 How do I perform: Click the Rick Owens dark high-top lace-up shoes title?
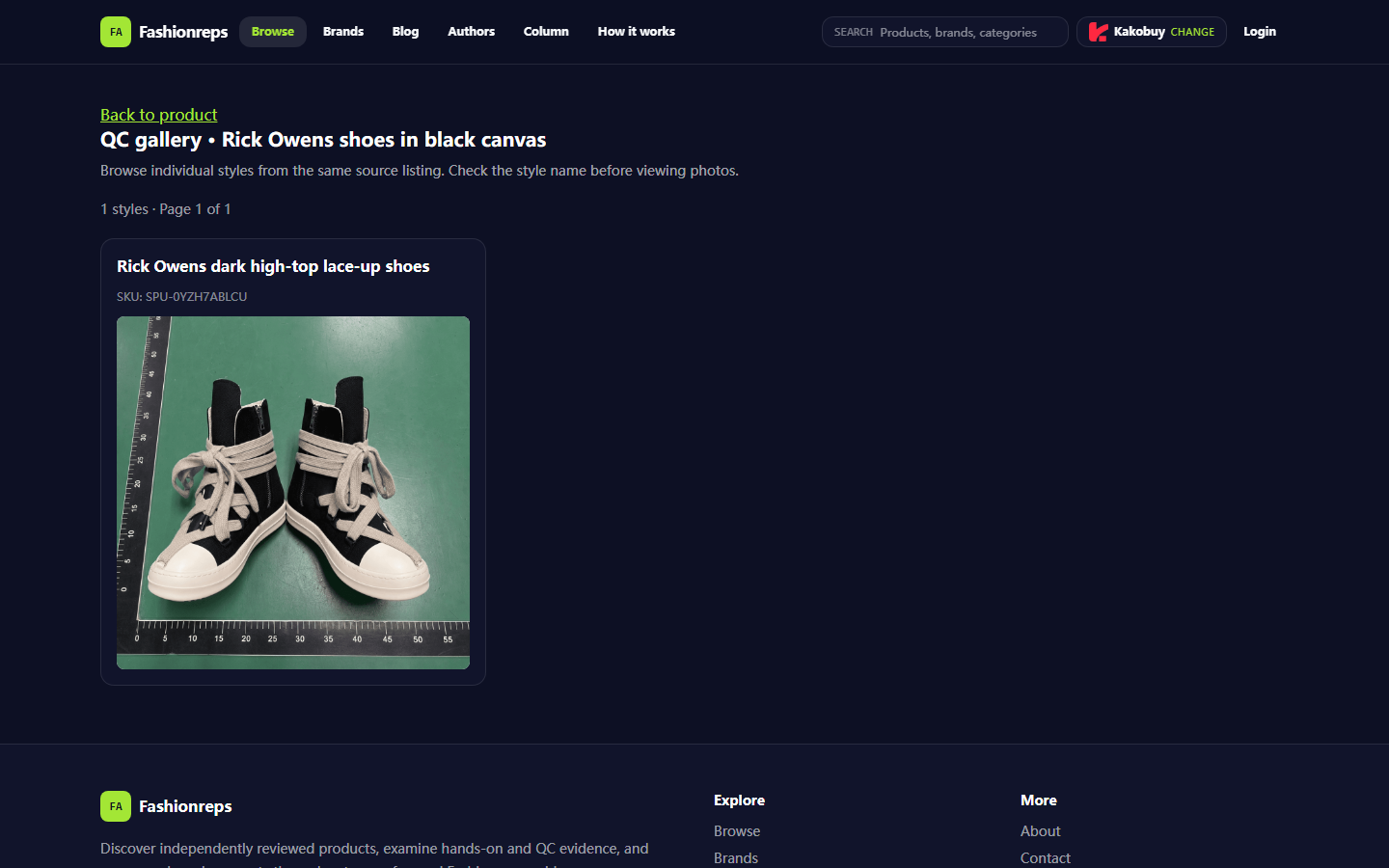(273, 266)
